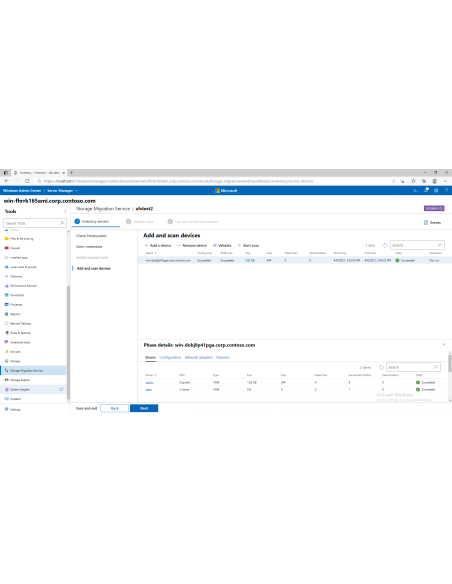Click Save and exit

point(86,408)
